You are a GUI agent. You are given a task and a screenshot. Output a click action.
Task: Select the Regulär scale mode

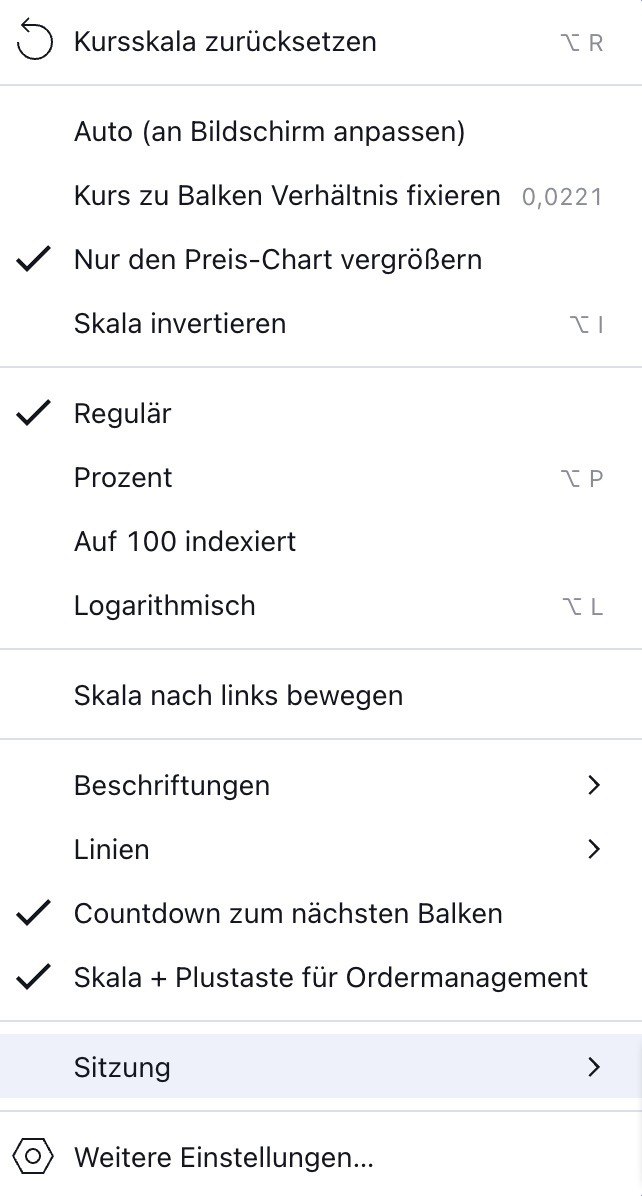[122, 413]
